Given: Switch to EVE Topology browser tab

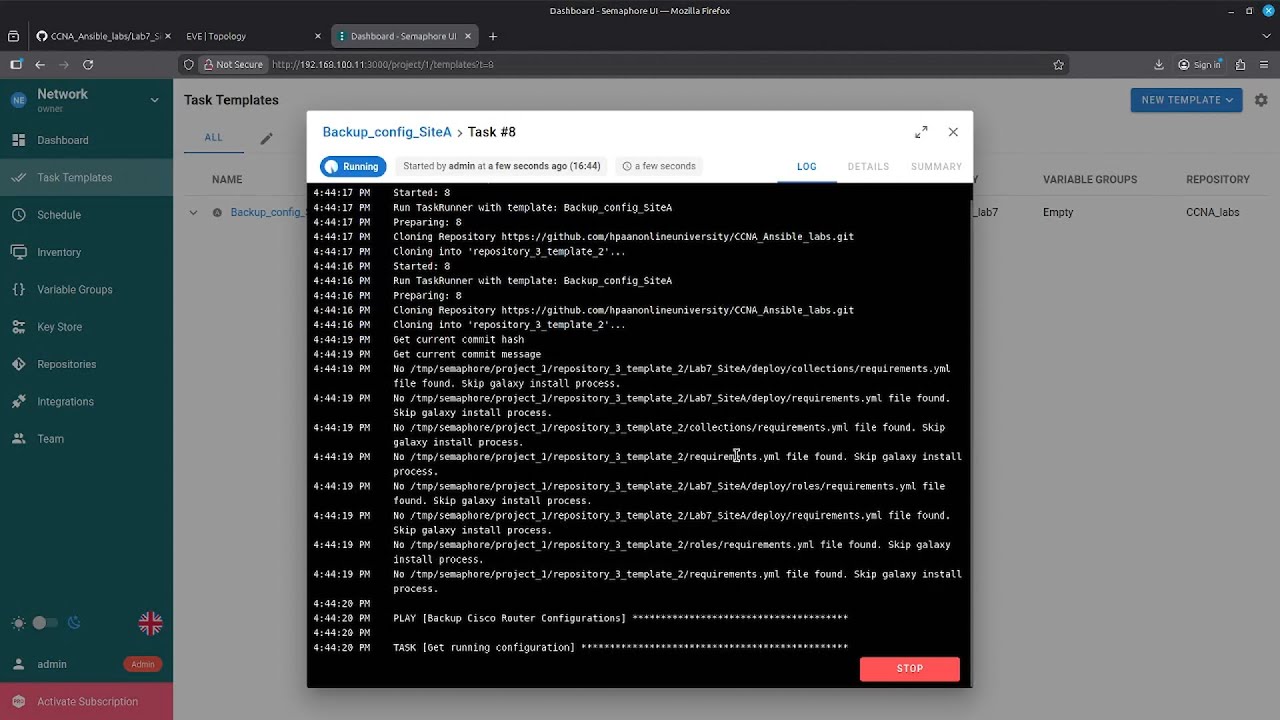Looking at the screenshot, I should 252,36.
